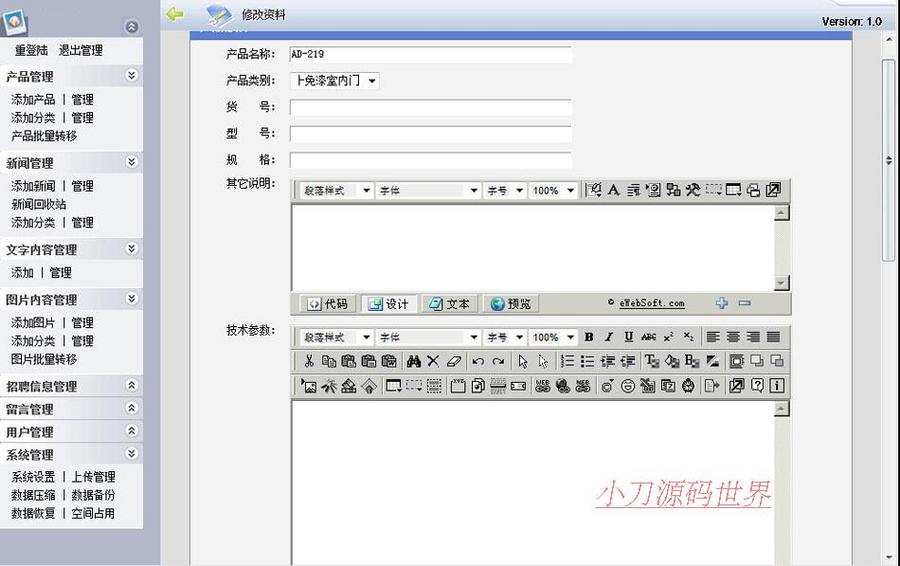The height and width of the screenshot is (566, 900).
Task: Collapse the 产品管理 sidebar section
Action: pos(131,75)
